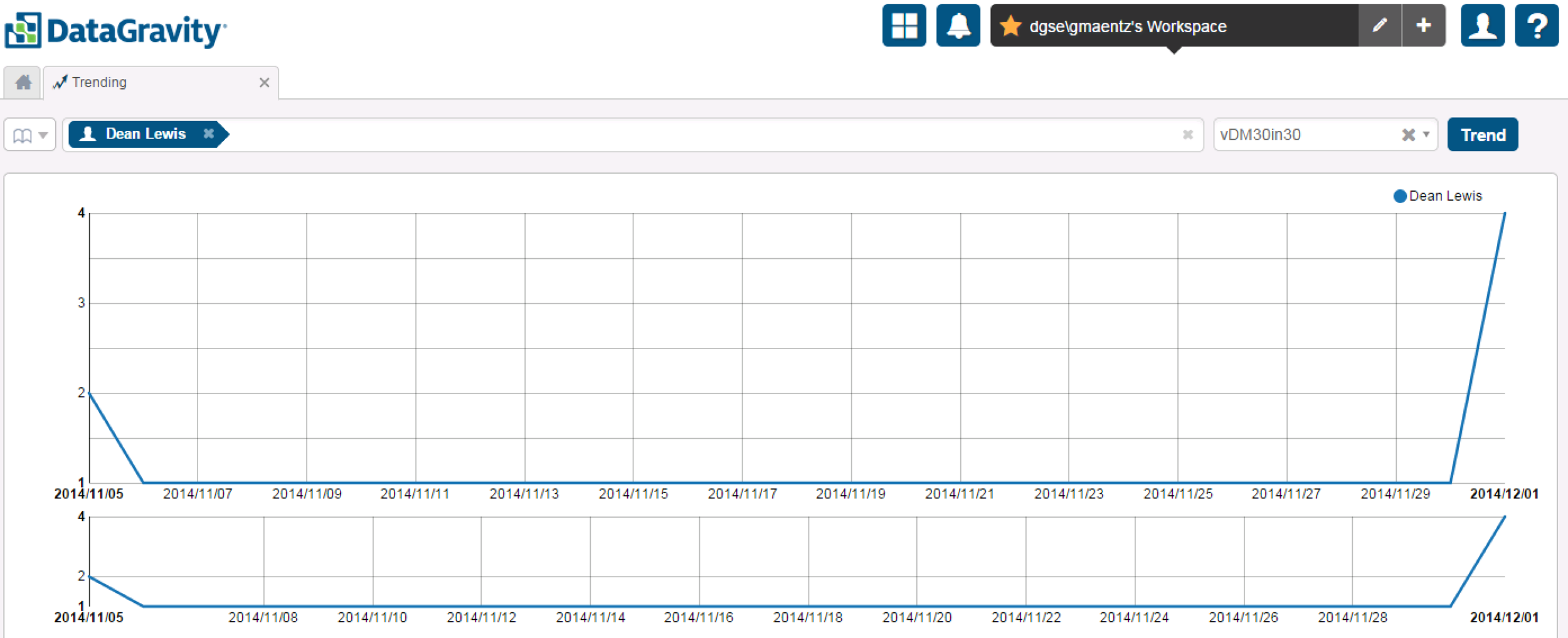
Task: Remove the Dean Lewis filter tag
Action: (x=208, y=133)
